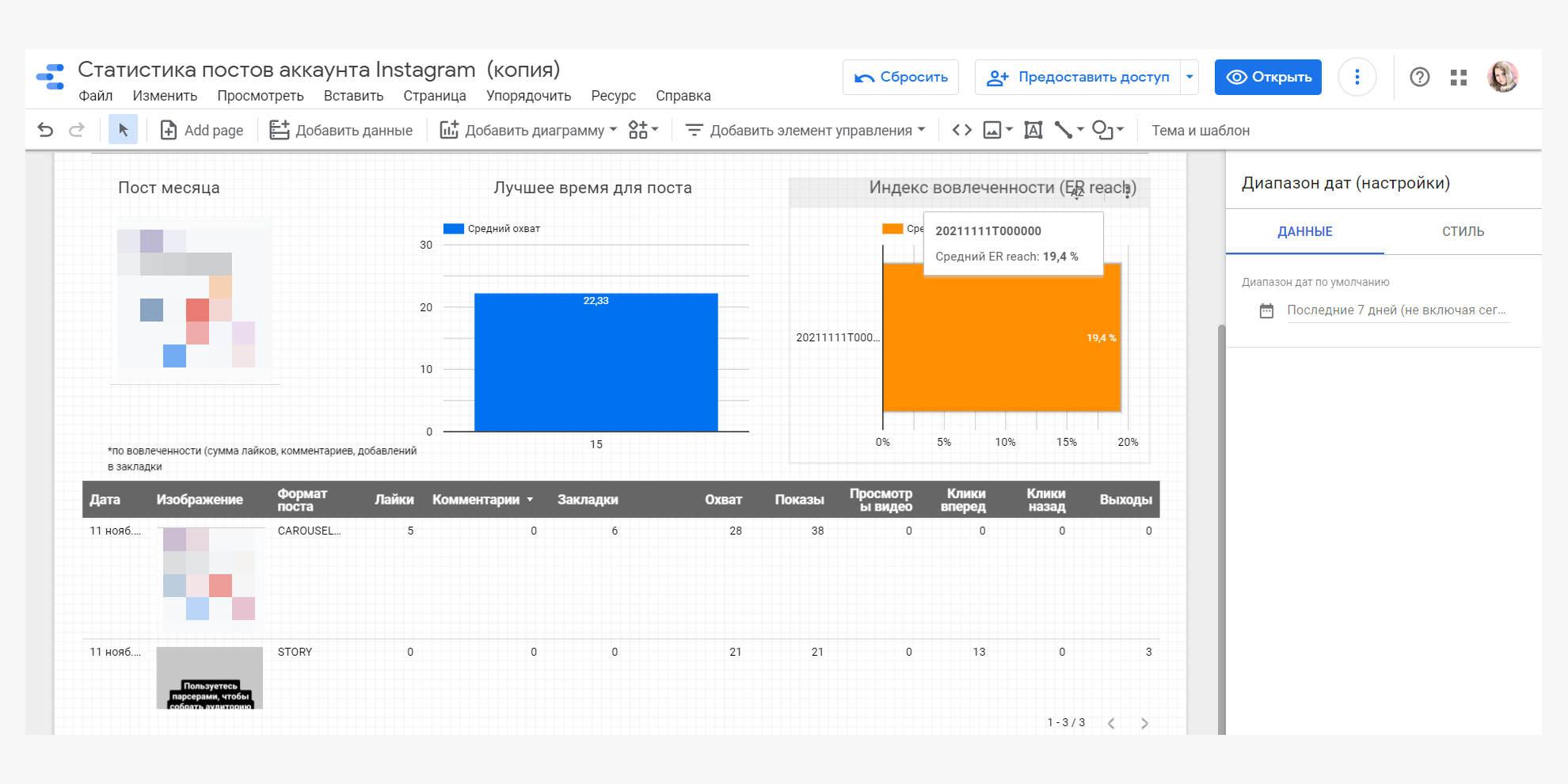Click the undo arrow icon
The height and width of the screenshot is (784, 1568).
point(45,130)
